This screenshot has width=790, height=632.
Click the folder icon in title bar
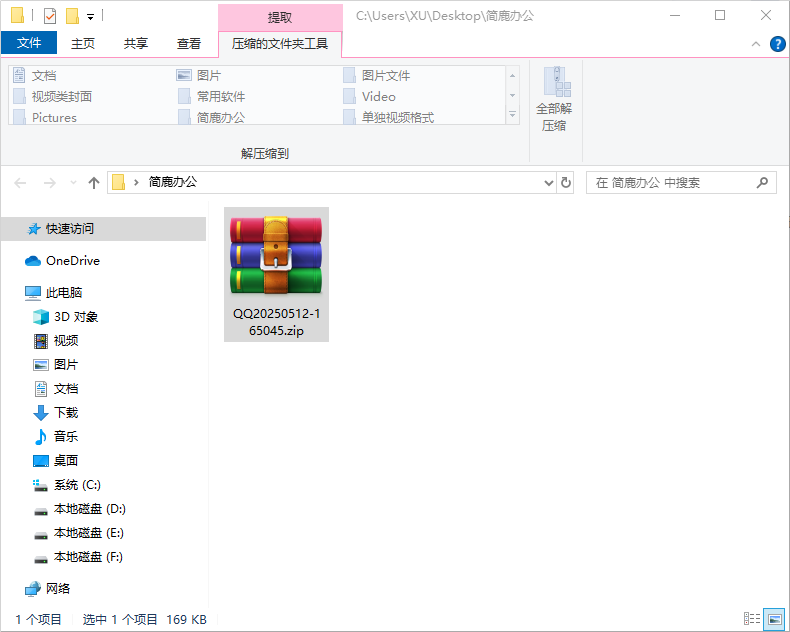tap(18, 16)
